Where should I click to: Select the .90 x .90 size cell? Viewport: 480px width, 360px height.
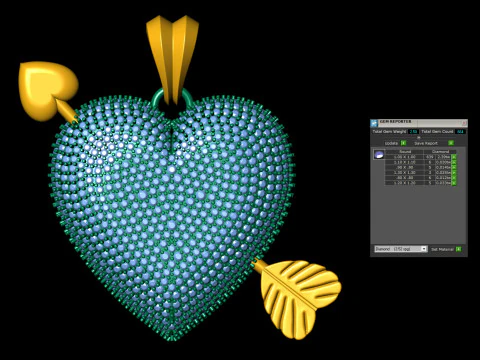pos(404,168)
